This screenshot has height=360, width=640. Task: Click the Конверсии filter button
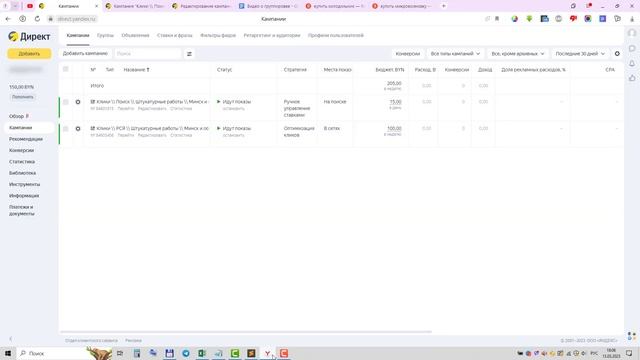407,54
